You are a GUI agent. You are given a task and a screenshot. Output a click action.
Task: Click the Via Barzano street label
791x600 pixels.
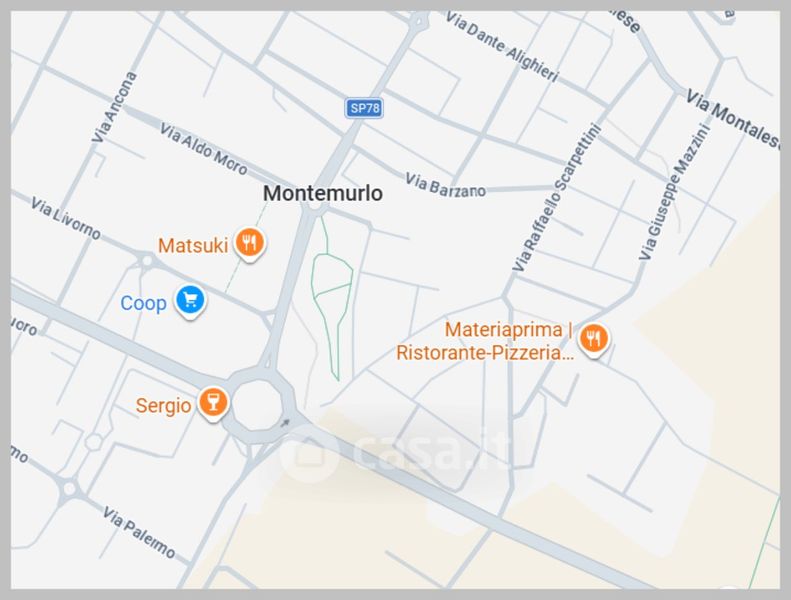[445, 185]
